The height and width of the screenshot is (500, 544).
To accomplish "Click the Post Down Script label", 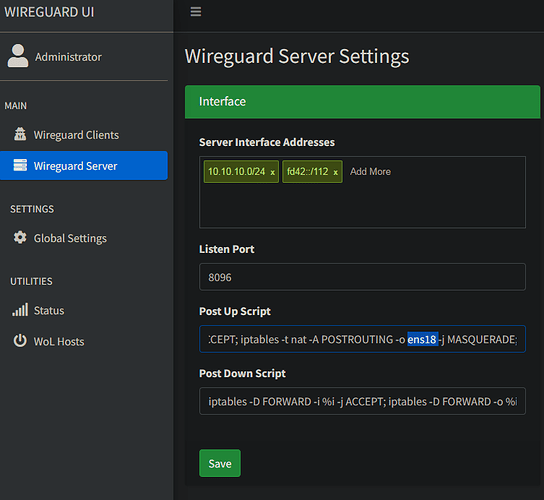I will 242,373.
